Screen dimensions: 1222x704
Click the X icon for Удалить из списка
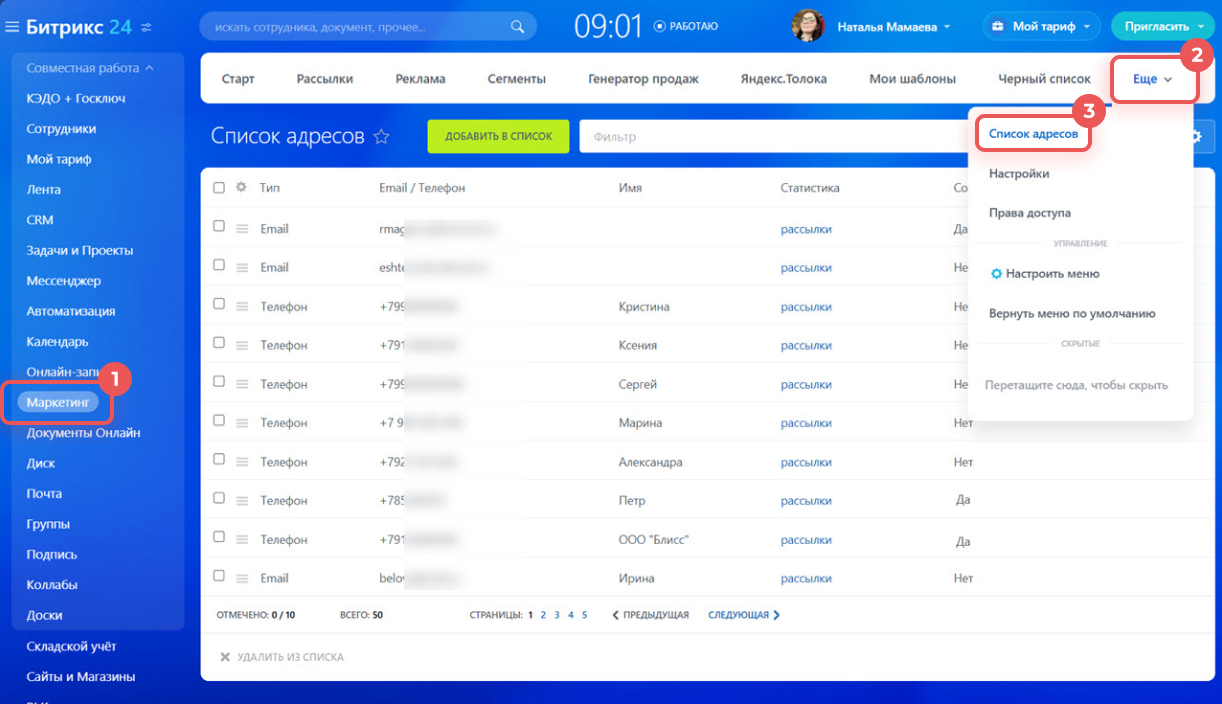click(225, 657)
